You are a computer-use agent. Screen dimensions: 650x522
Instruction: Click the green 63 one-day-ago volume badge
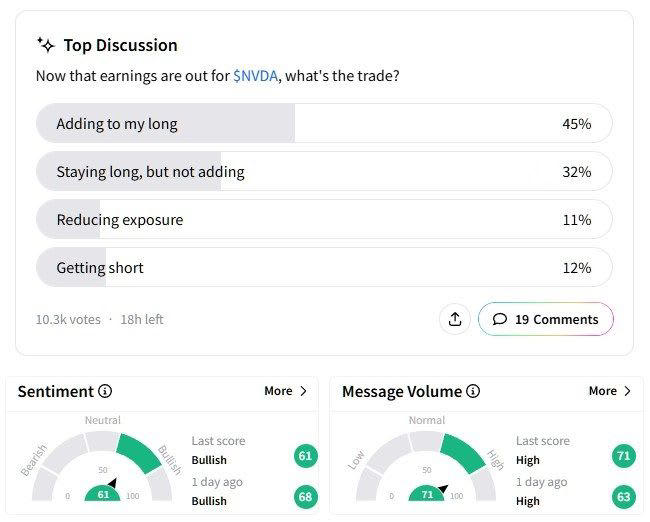tap(623, 496)
